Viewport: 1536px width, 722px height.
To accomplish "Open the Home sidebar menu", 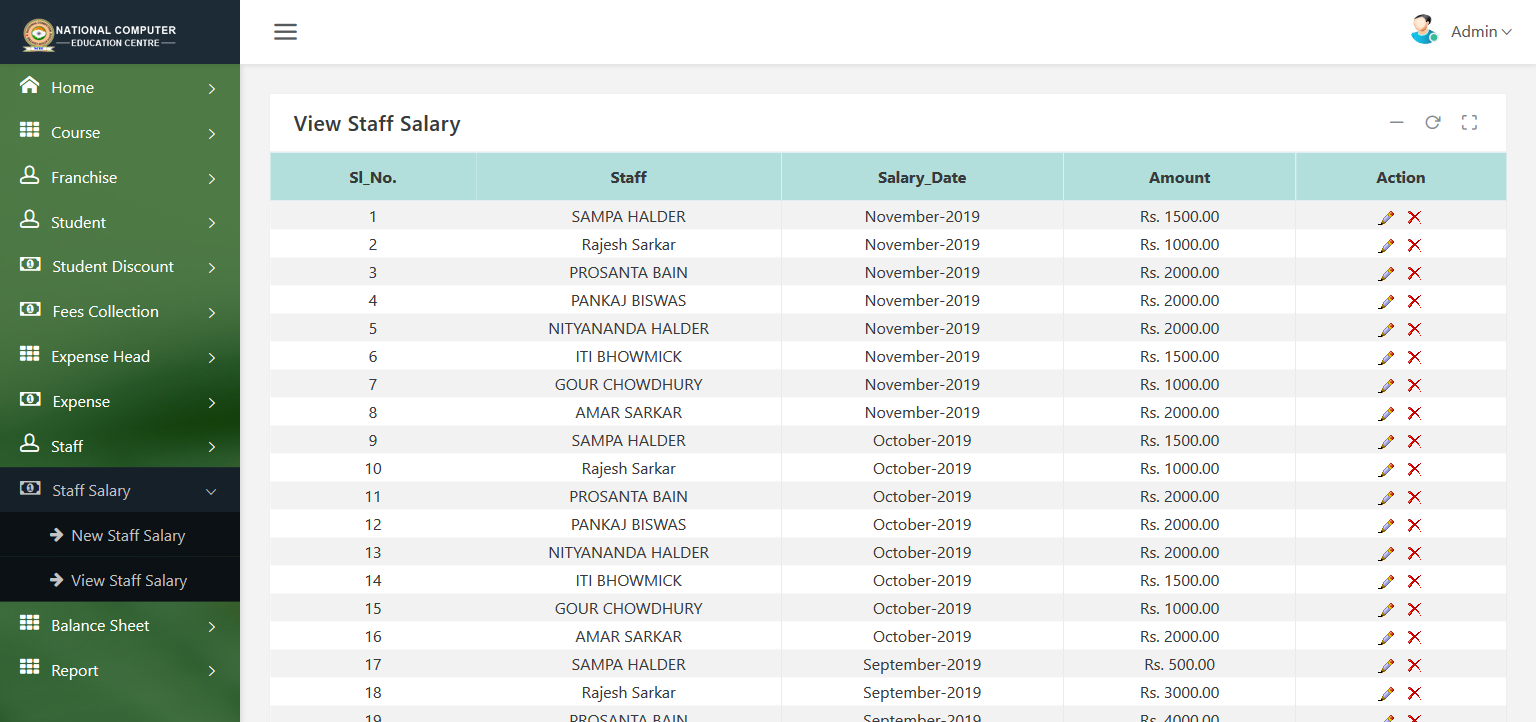I will coord(120,87).
